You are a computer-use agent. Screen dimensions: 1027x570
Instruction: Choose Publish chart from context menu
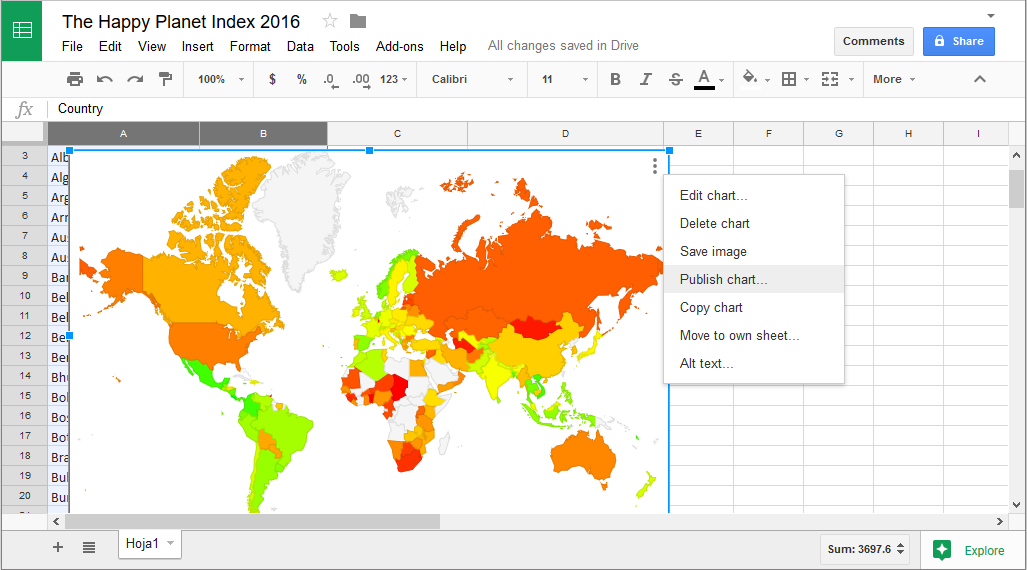pyautogui.click(x=723, y=279)
